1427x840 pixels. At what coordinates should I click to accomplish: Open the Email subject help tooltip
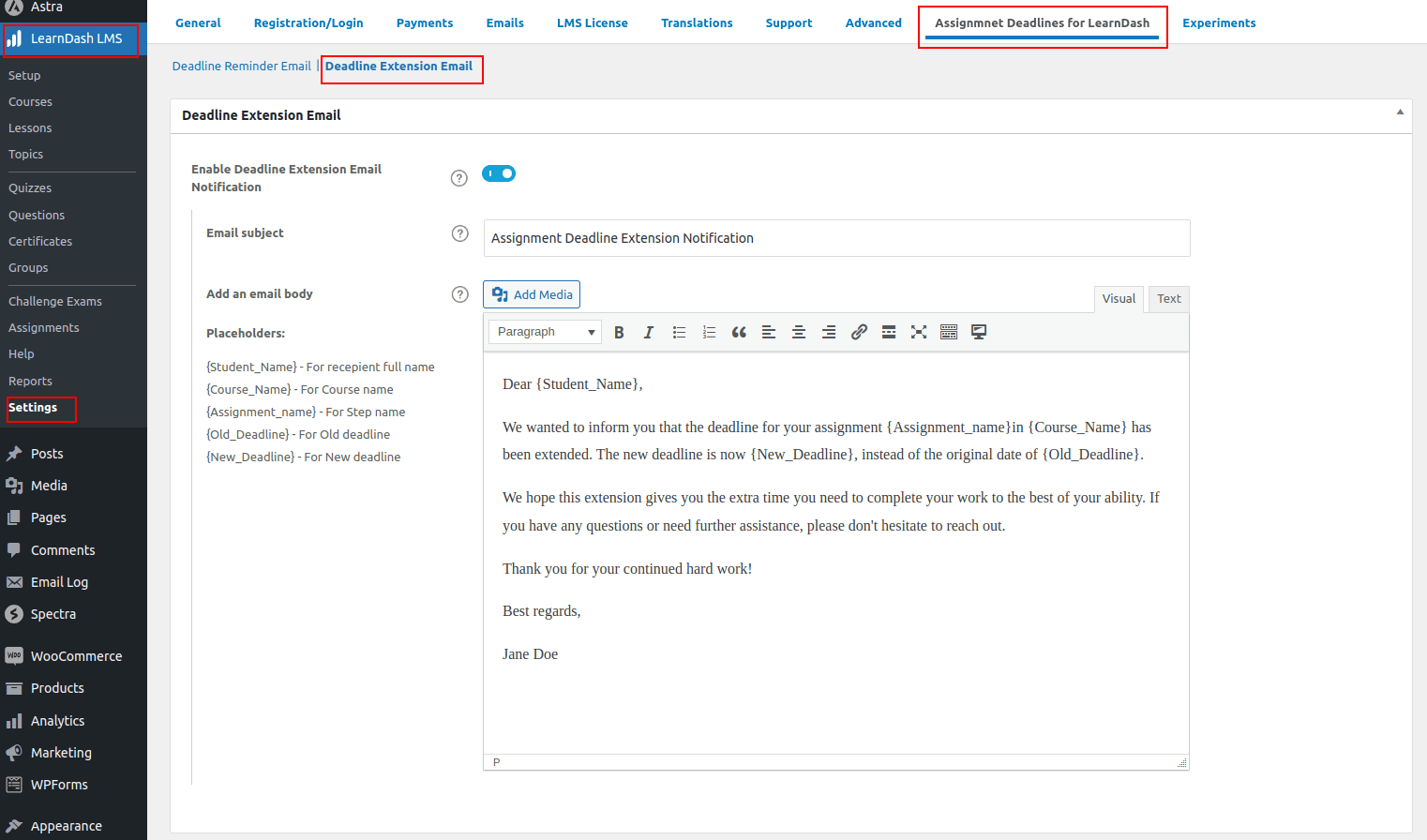(459, 233)
